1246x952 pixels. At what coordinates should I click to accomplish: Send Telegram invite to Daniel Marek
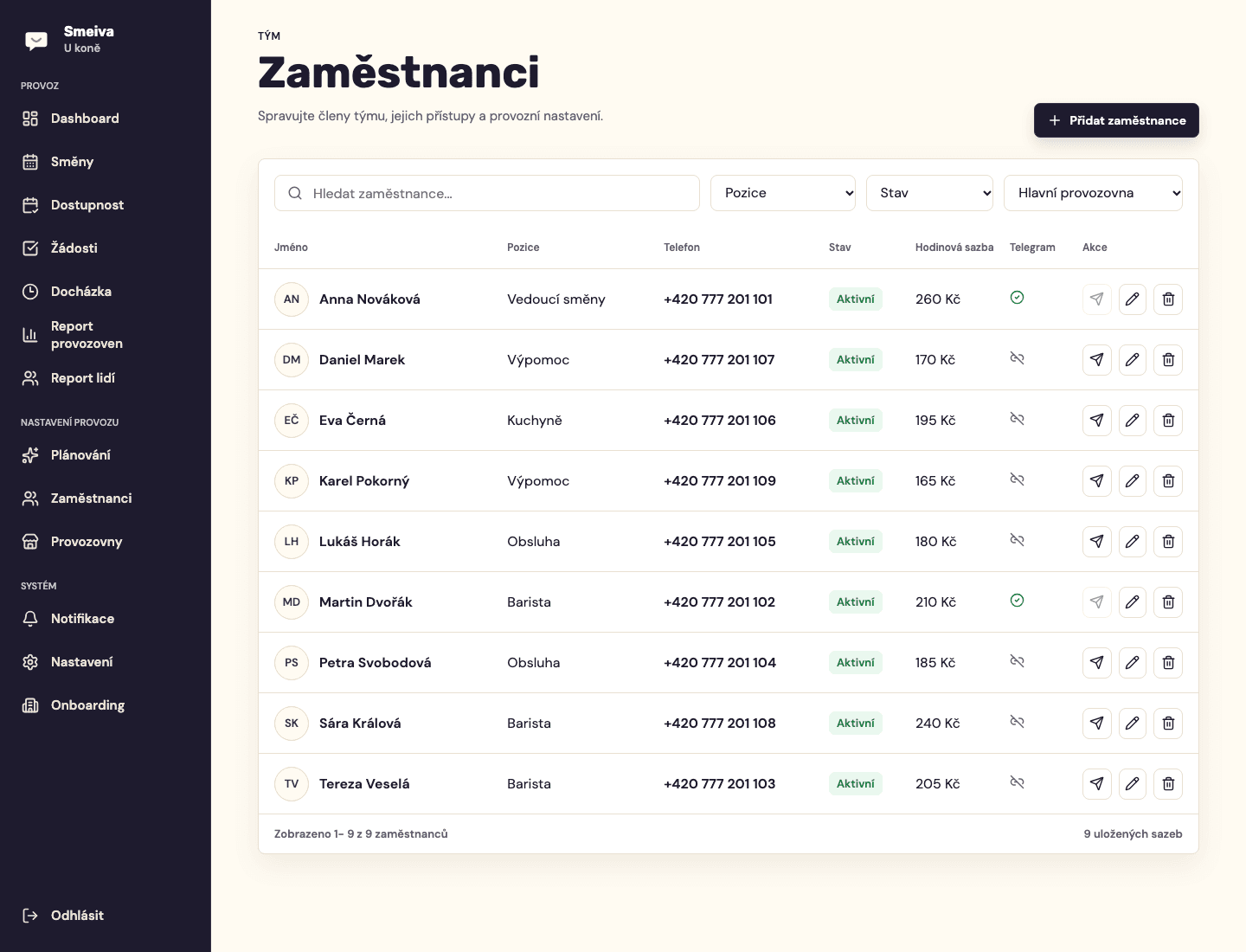click(x=1096, y=360)
